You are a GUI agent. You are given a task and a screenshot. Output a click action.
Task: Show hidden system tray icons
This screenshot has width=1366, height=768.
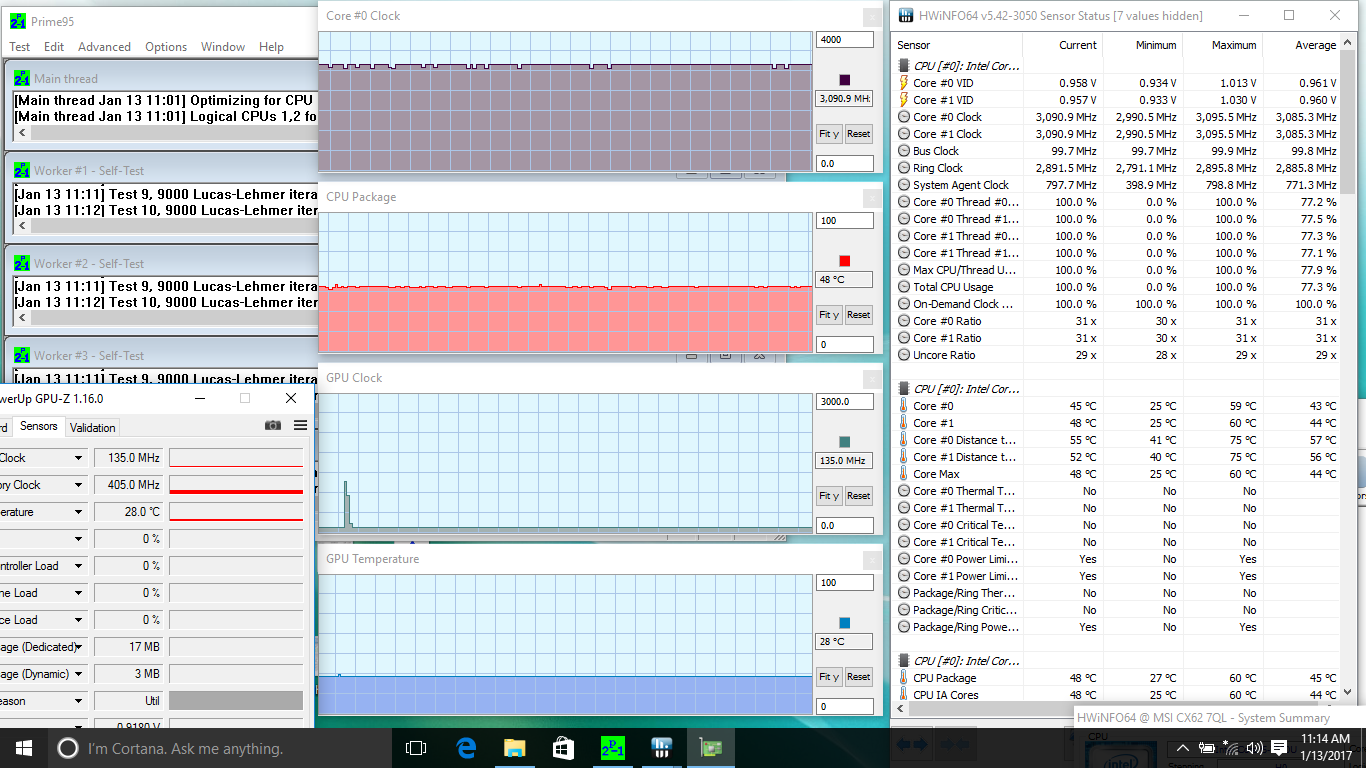click(1184, 748)
